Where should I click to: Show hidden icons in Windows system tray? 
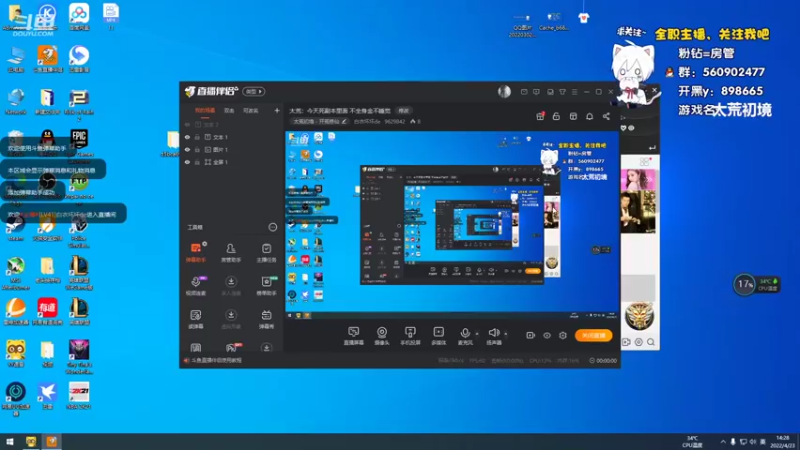coord(723,441)
